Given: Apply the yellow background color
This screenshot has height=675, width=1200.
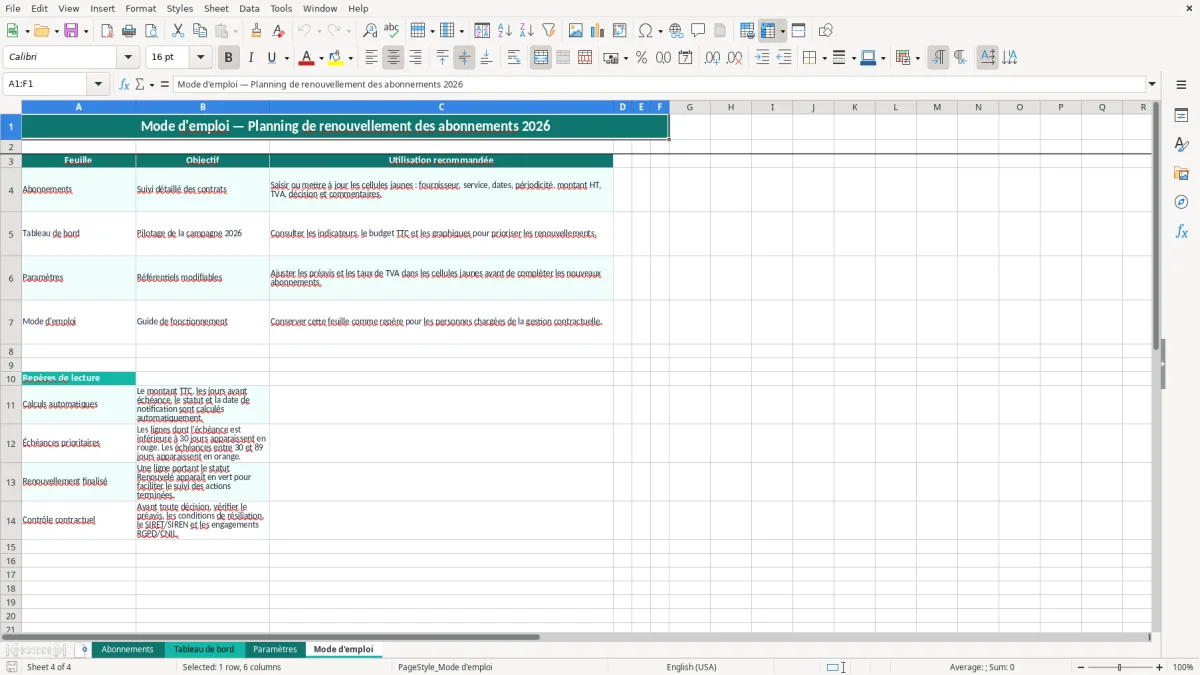Looking at the screenshot, I should [x=336, y=58].
